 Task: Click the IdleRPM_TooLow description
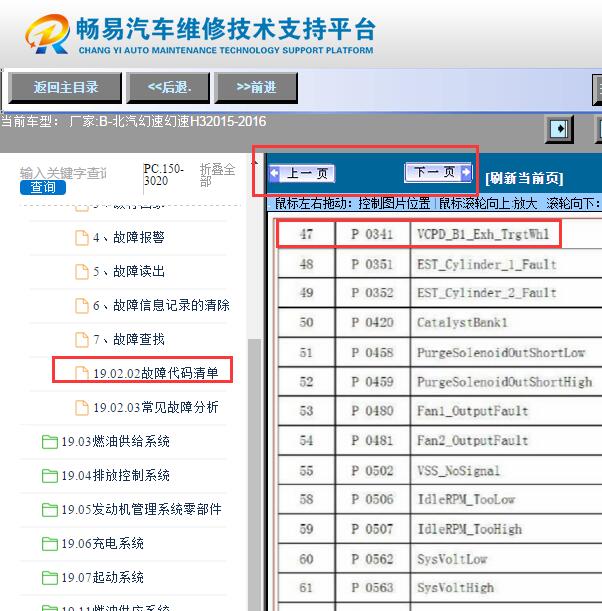[x=466, y=500]
